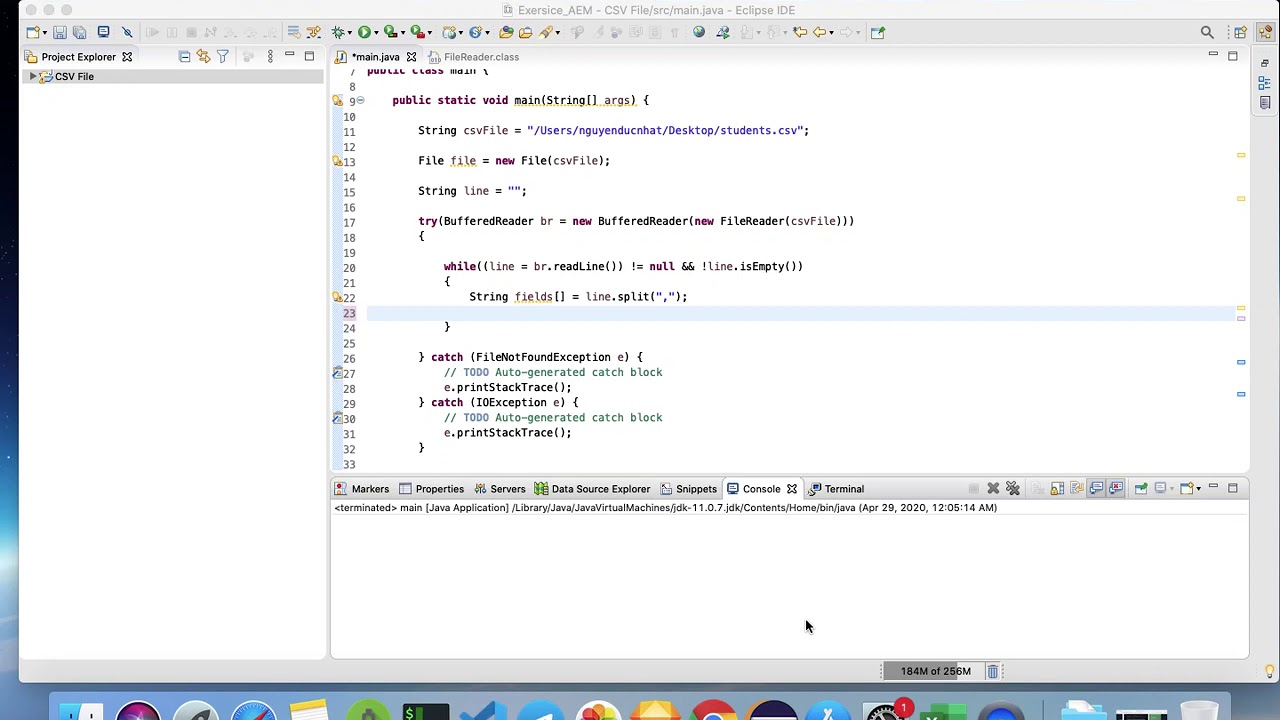This screenshot has height=720, width=1280.
Task: Open the Quick Access search magnifier
Action: [x=1207, y=32]
